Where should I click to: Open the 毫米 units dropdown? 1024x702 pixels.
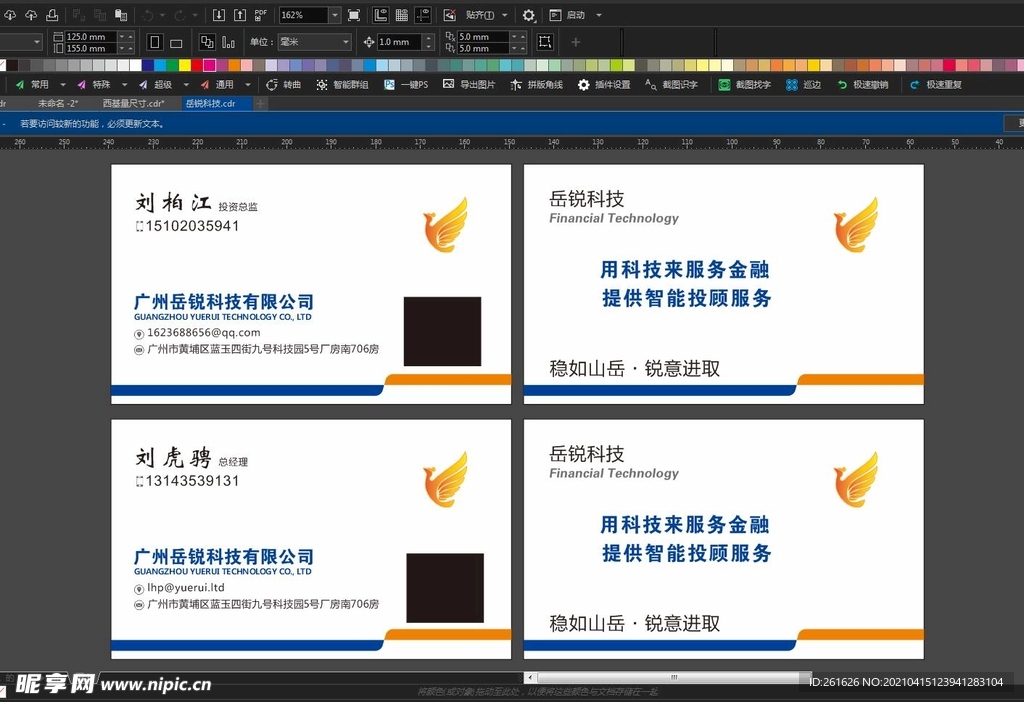(346, 41)
